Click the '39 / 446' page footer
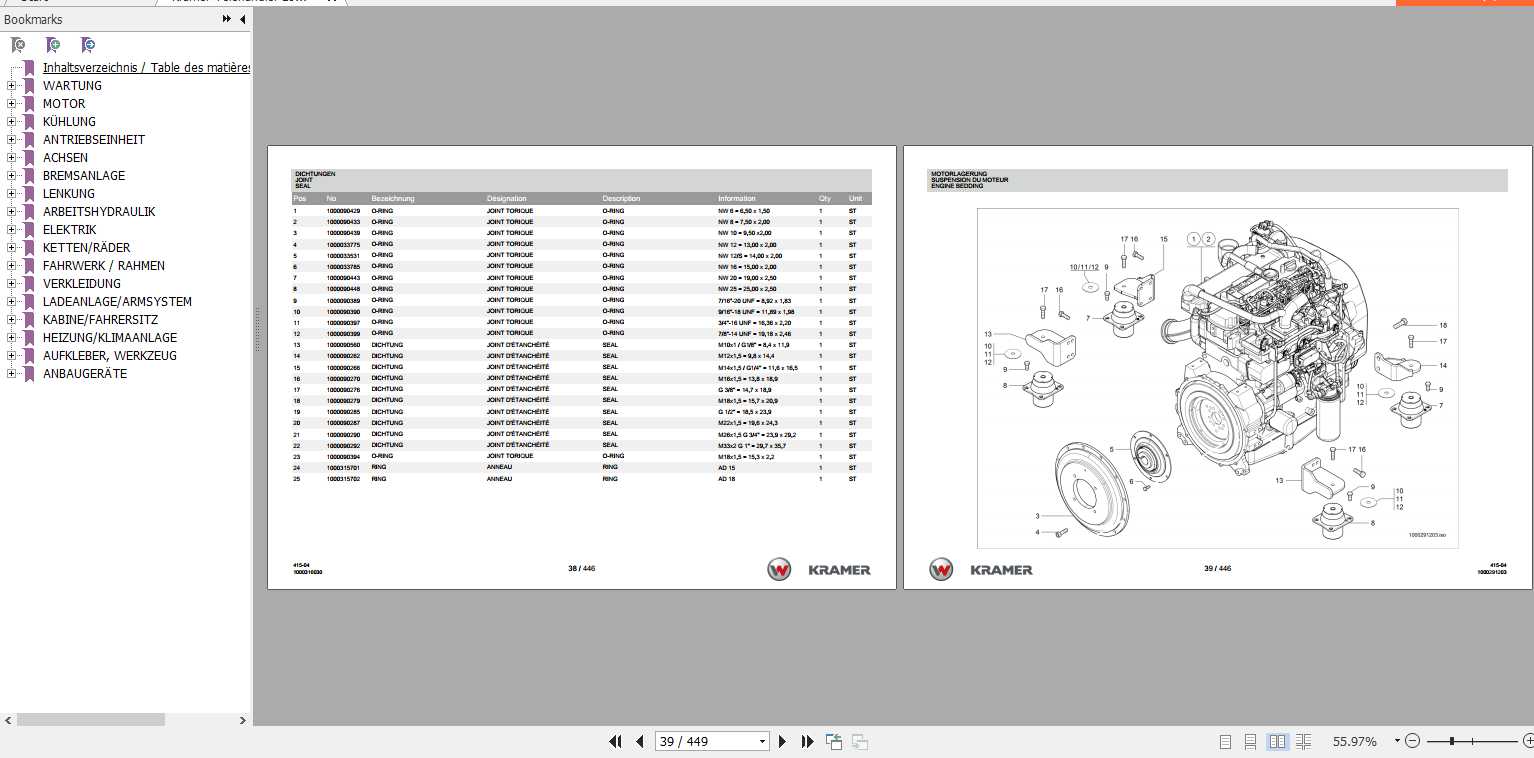This screenshot has height=758, width=1534. coord(1217,569)
